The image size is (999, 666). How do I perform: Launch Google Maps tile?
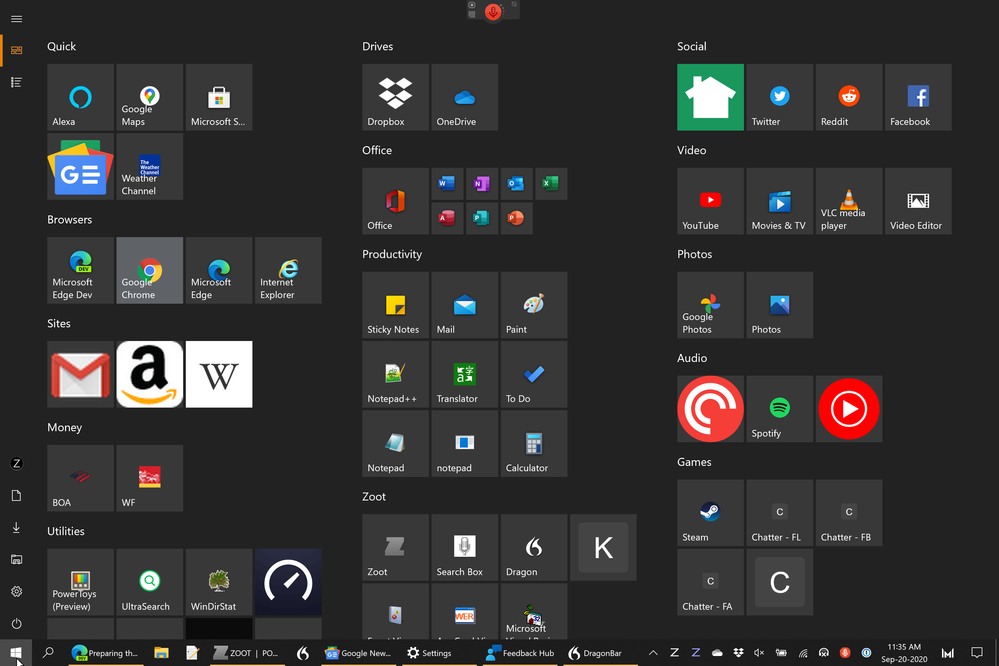[150, 97]
